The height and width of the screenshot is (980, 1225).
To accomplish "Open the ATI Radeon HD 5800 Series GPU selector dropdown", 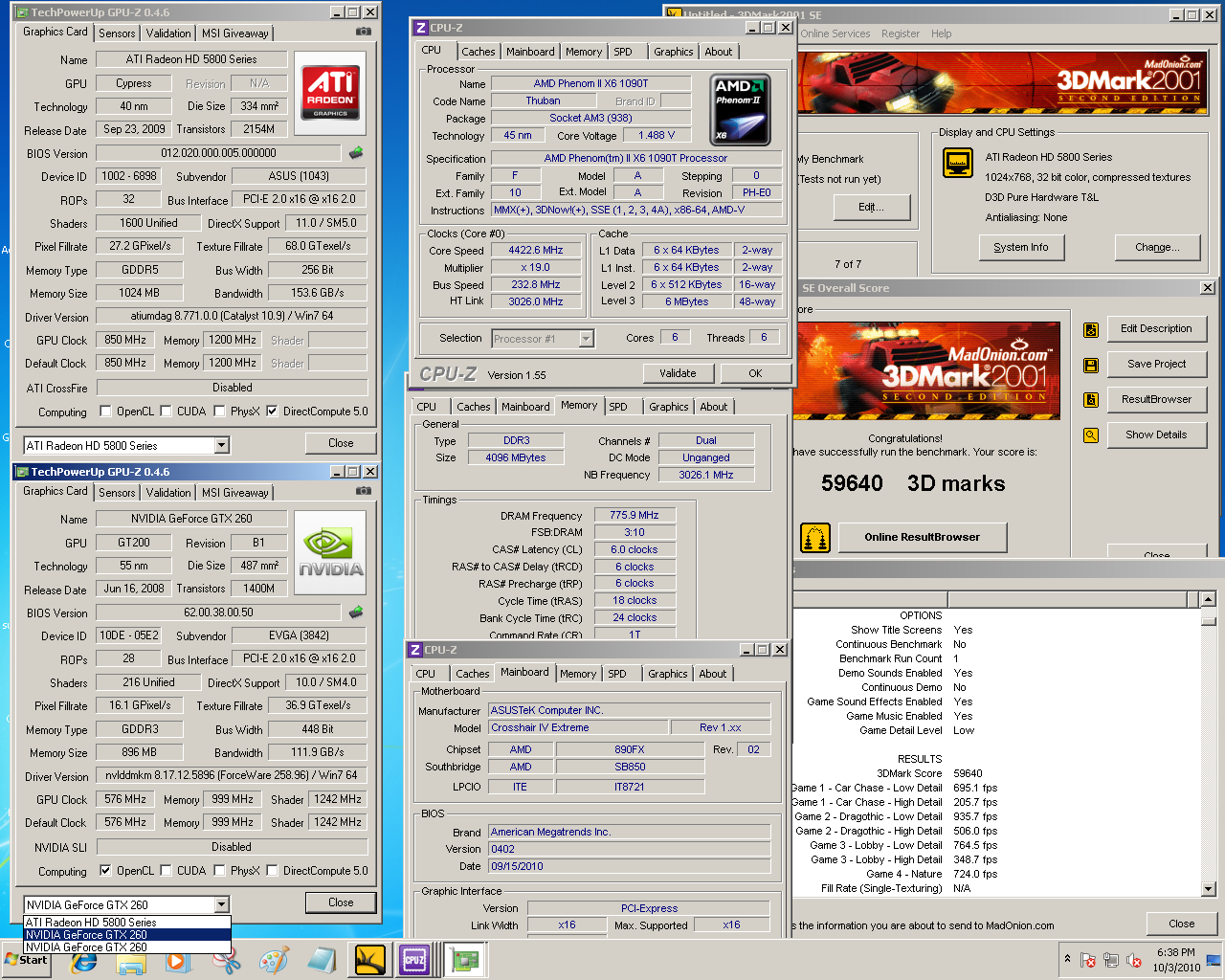I will (x=221, y=446).
